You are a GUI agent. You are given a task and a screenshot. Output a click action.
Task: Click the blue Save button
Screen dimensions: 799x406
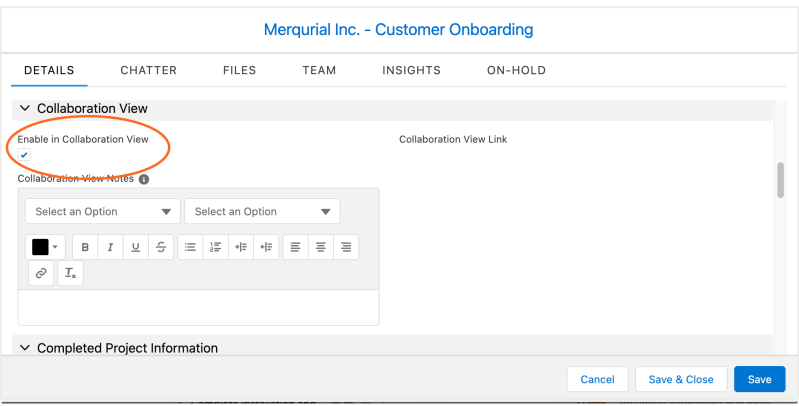tap(759, 379)
